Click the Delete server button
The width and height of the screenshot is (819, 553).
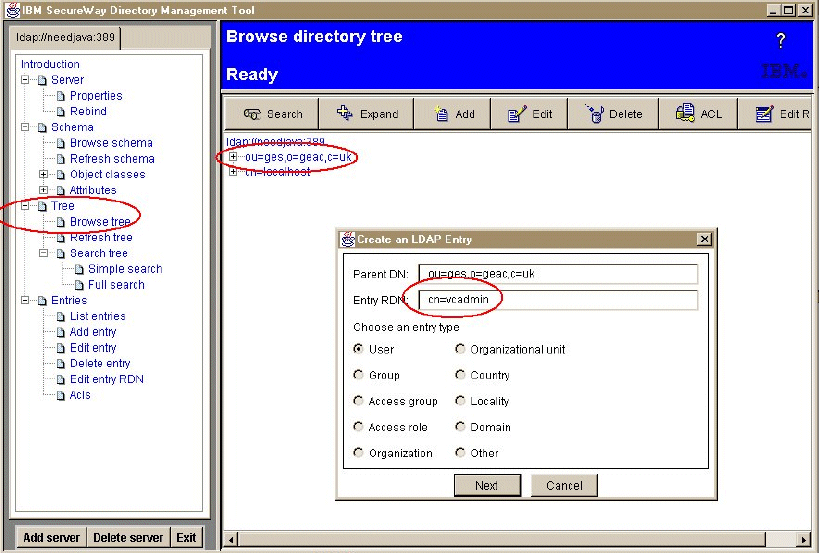tap(128, 537)
